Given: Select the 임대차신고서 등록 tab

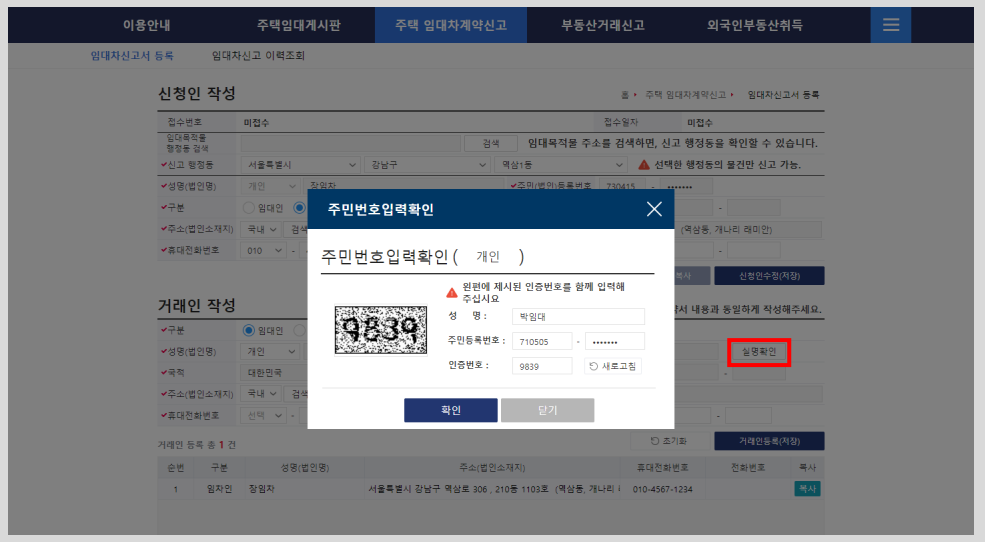Looking at the screenshot, I should (x=132, y=56).
